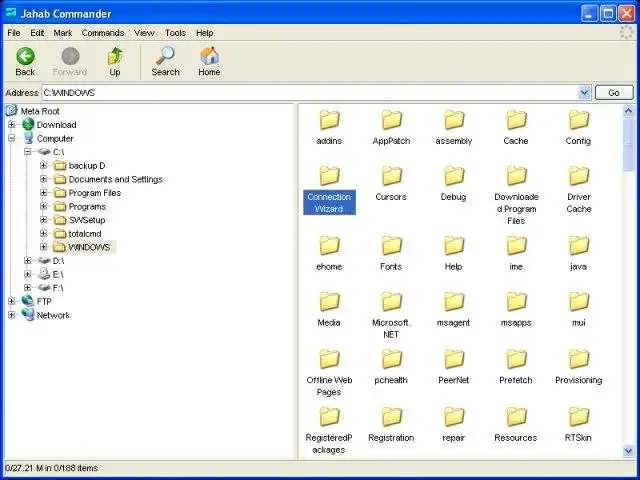Select the RTSkin folder icon
Screen dimensions: 640x480
coord(579,417)
